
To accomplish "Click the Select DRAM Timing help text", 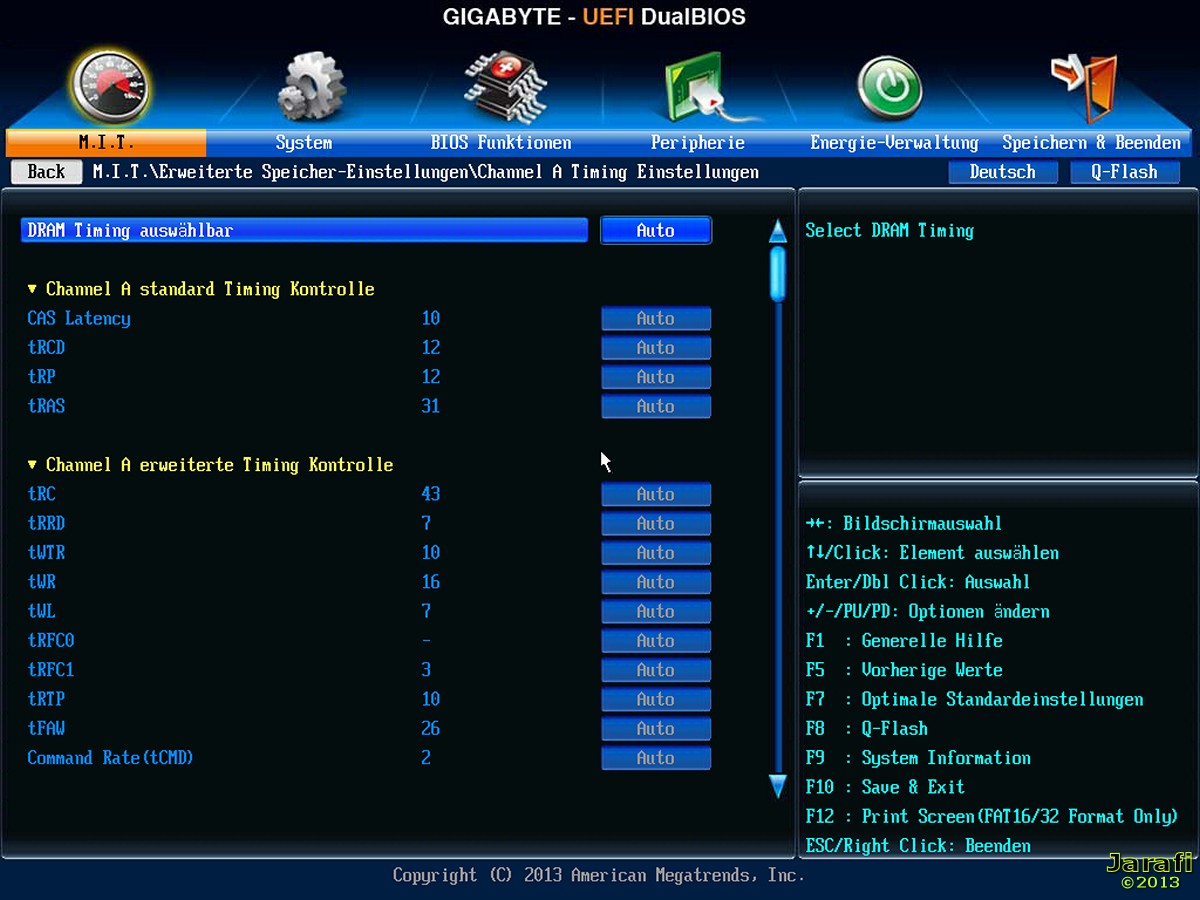I will click(889, 230).
